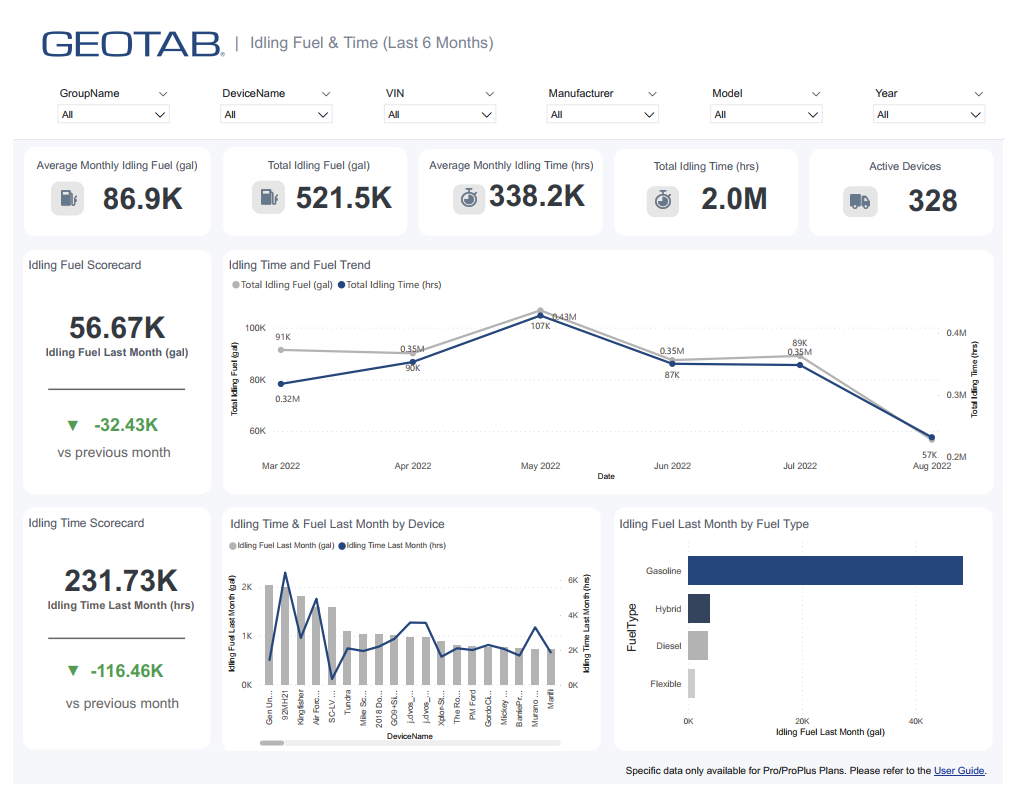This screenshot has width=1019, height=799.
Task: Click the device chart horizontal scrollbar
Action: [x=286, y=743]
